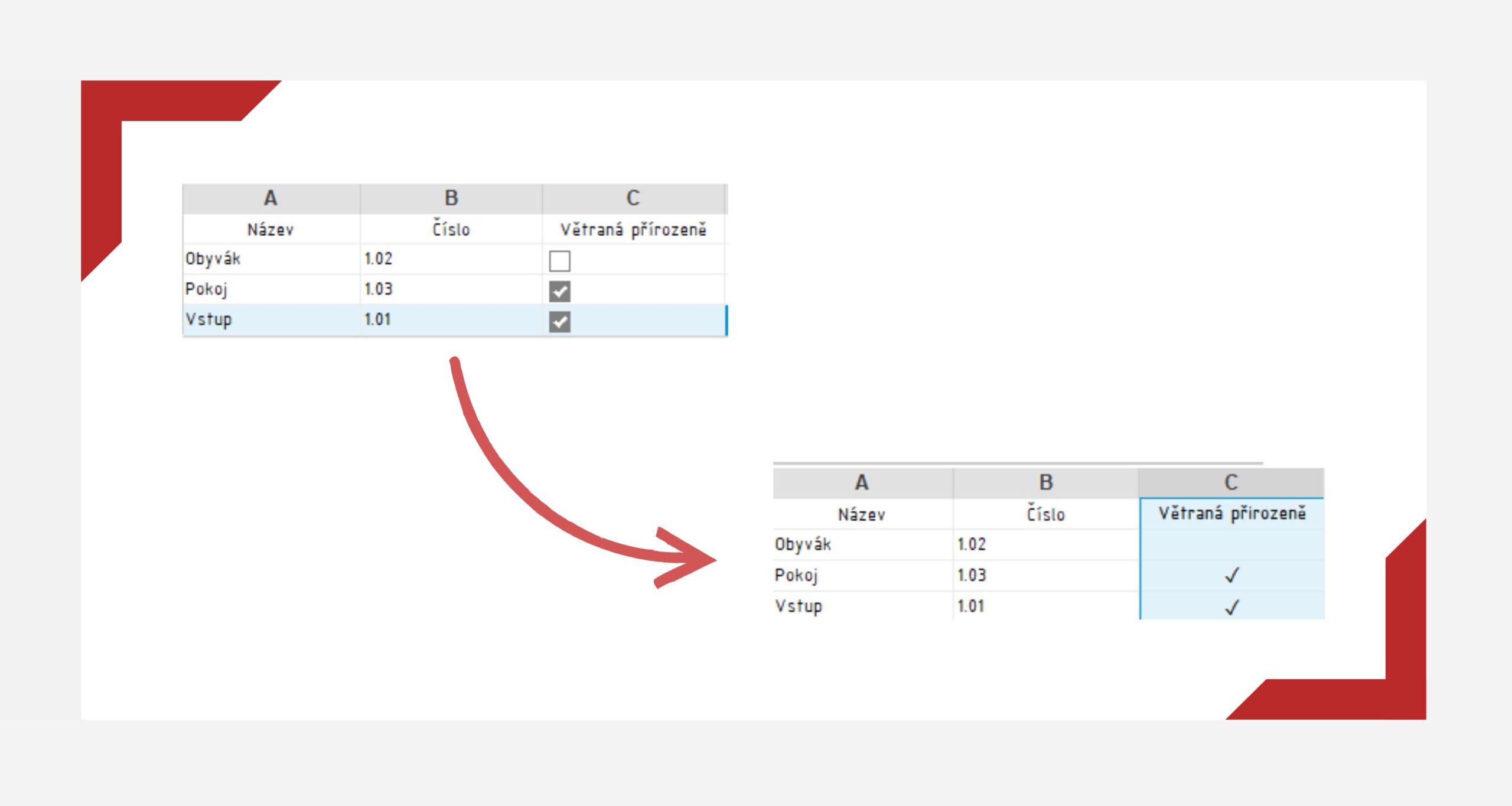Select column B header in the checkbox table

[x=451, y=198]
